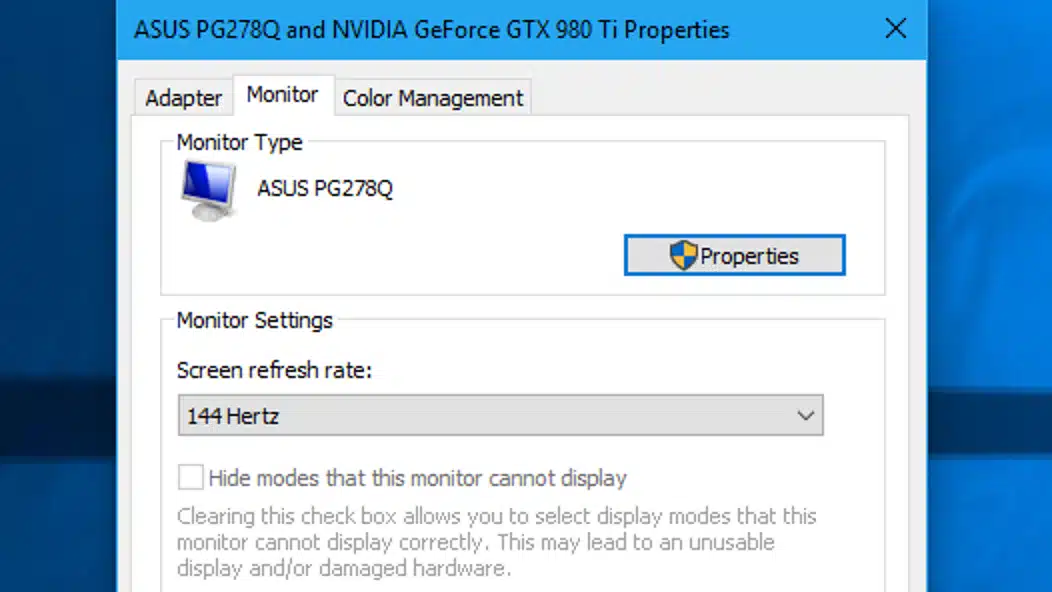This screenshot has height=592, width=1052.
Task: Select the Monitor tab
Action: pyautogui.click(x=282, y=95)
